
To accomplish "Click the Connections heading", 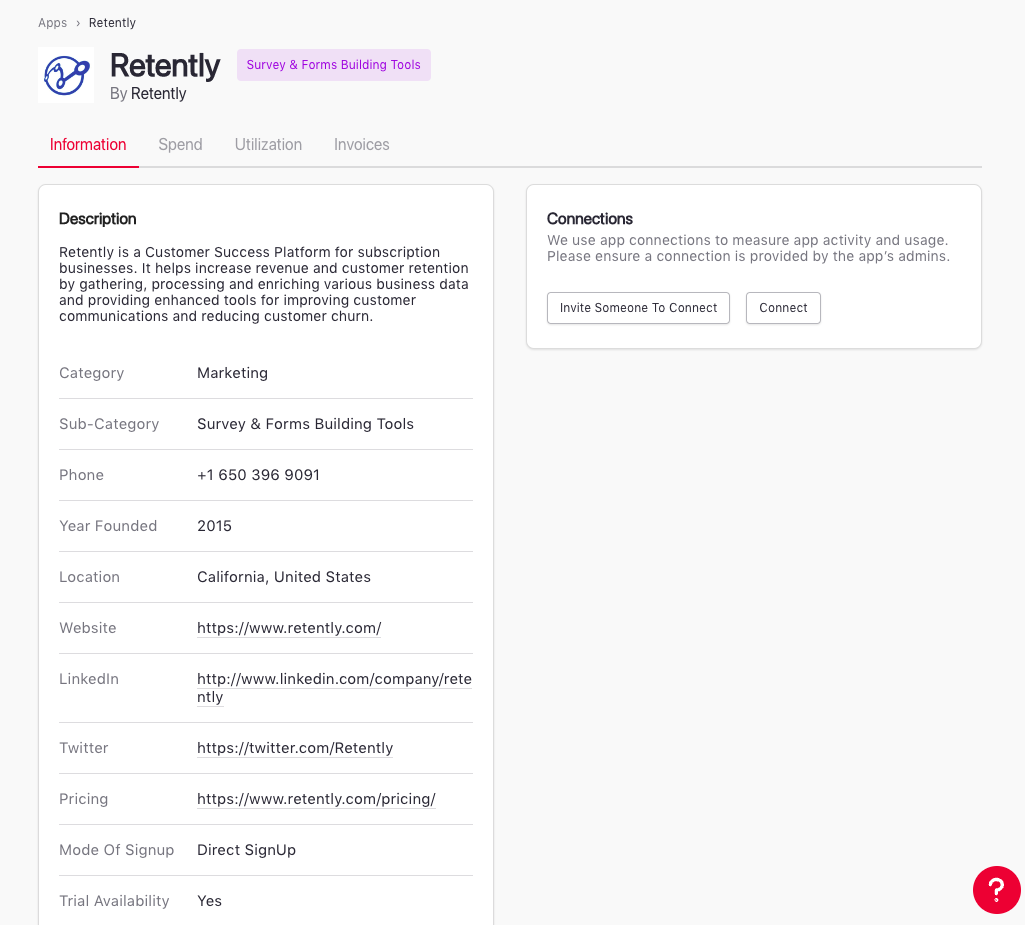I will (590, 219).
